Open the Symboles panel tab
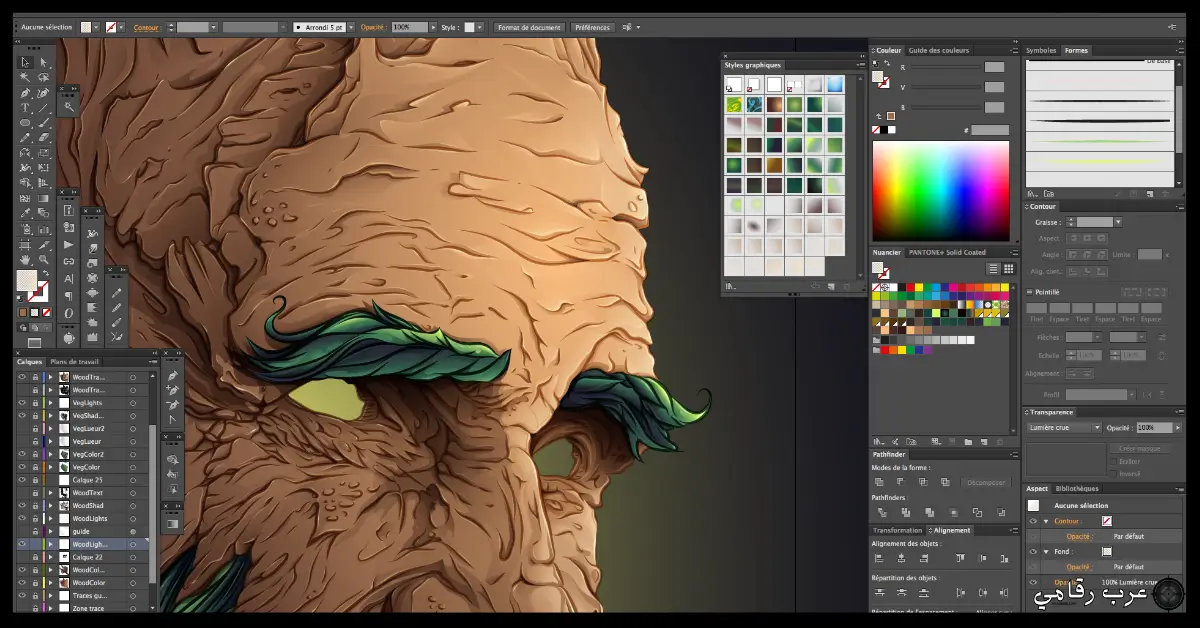 point(1043,50)
